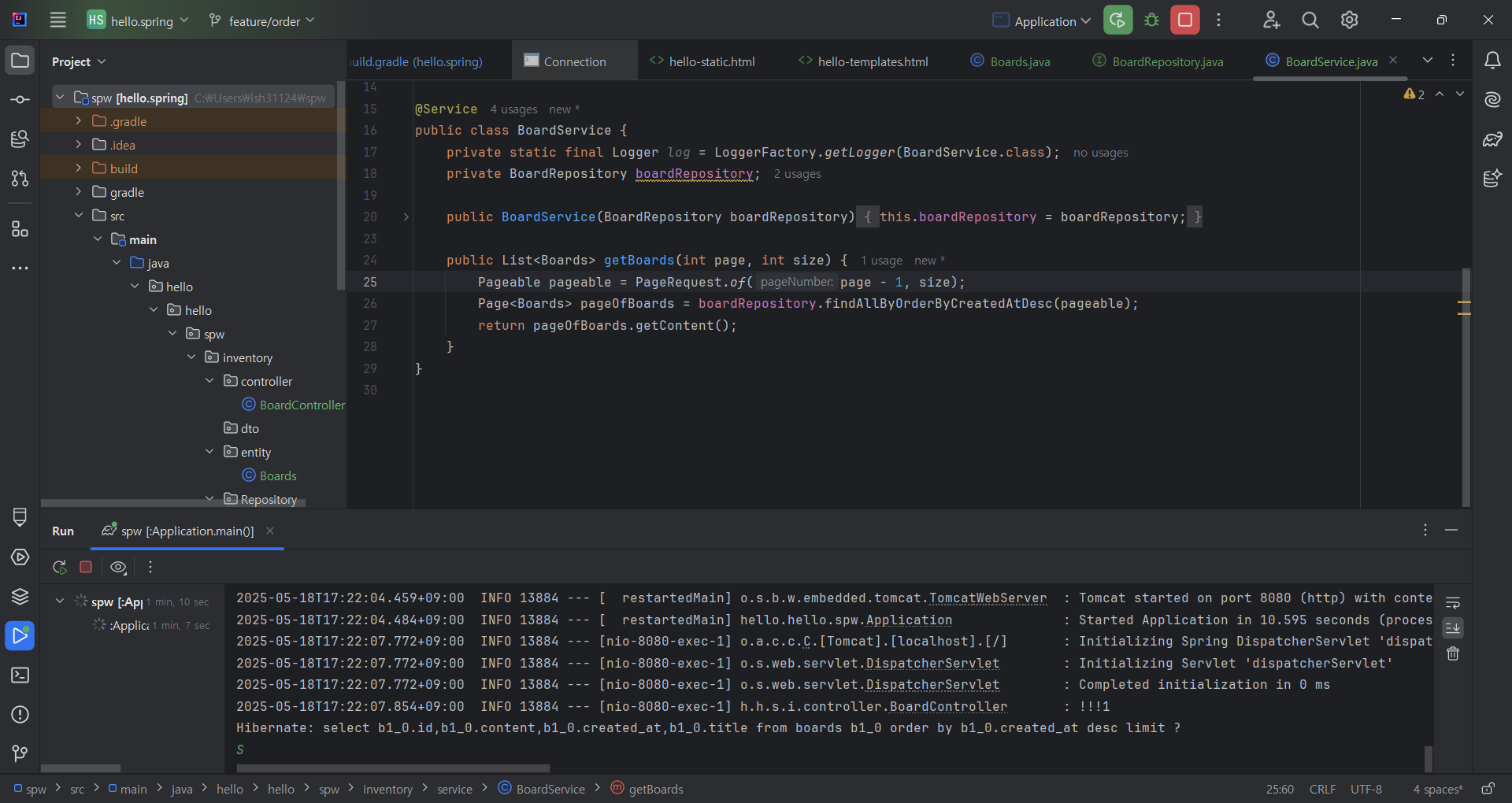Open the Bookmarks tool window

click(x=20, y=517)
